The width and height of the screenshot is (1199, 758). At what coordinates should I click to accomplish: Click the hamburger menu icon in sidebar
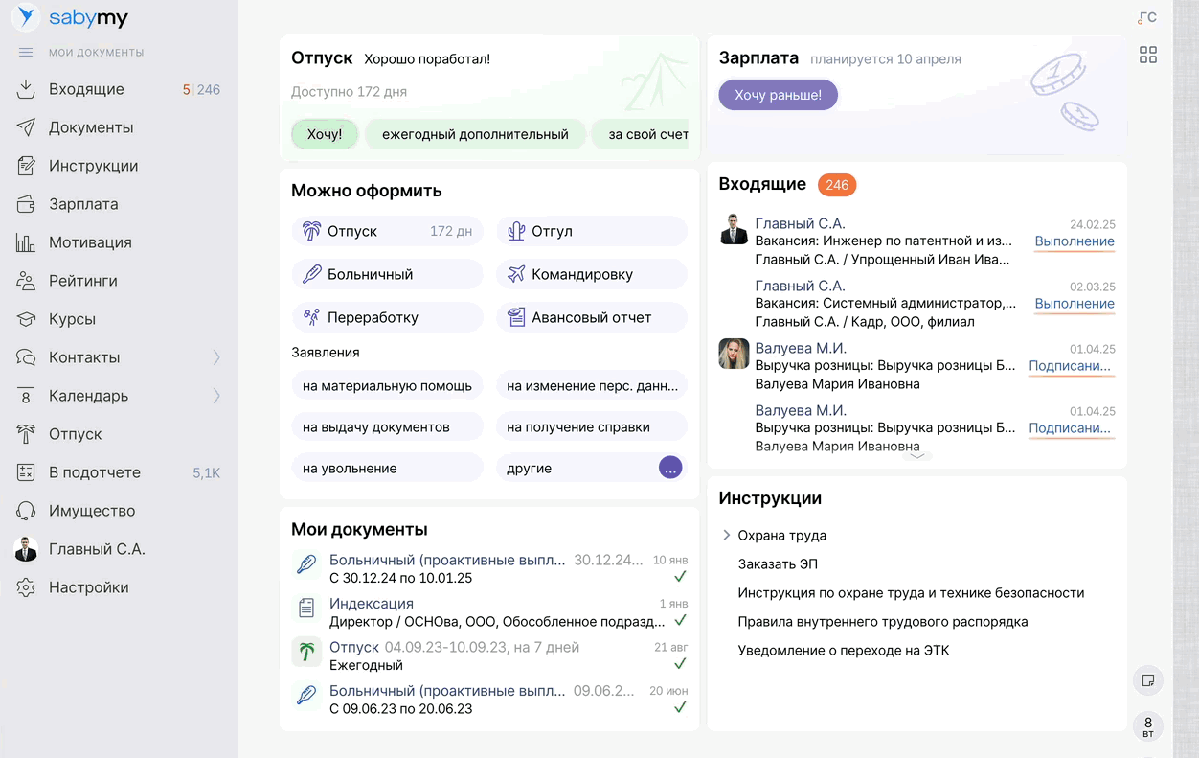[x=26, y=52]
